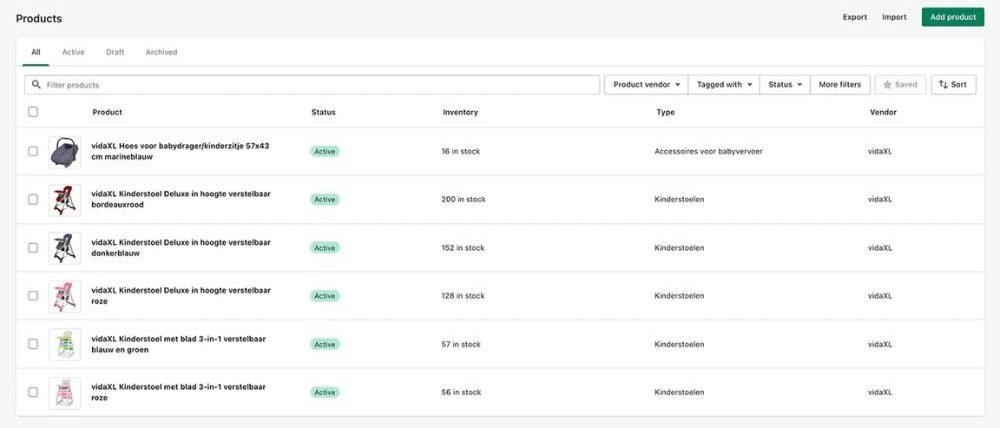Click the Add product button
Image resolution: width=1000 pixels, height=428 pixels.
953,17
